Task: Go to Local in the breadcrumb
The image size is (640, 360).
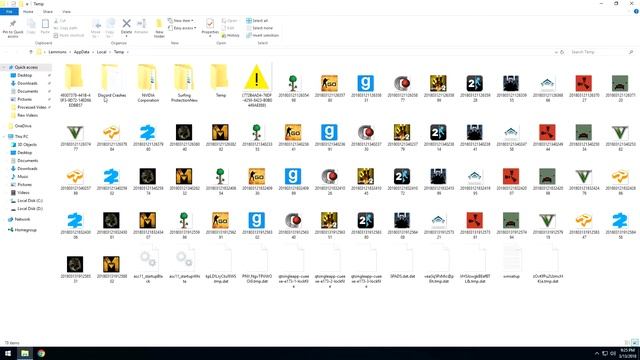Action: 102,52
